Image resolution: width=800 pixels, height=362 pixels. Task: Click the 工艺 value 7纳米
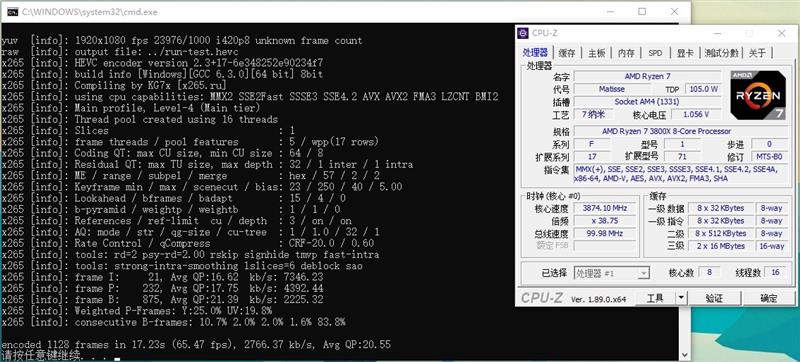coord(592,115)
